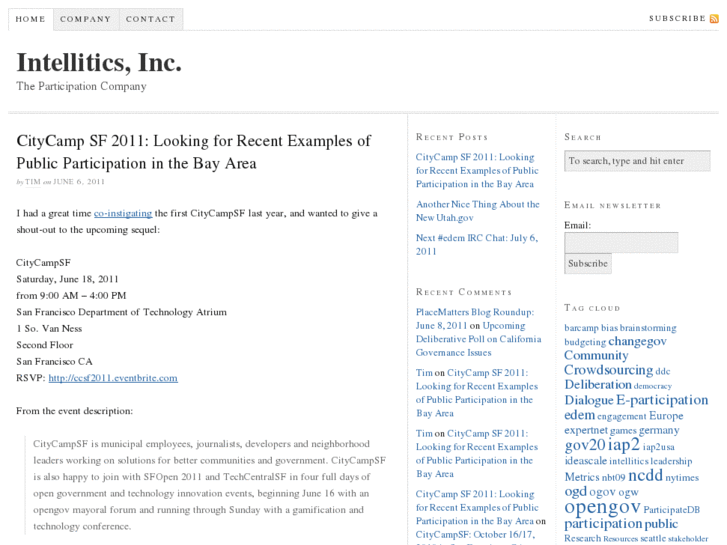Click the search input field

[x=636, y=161]
